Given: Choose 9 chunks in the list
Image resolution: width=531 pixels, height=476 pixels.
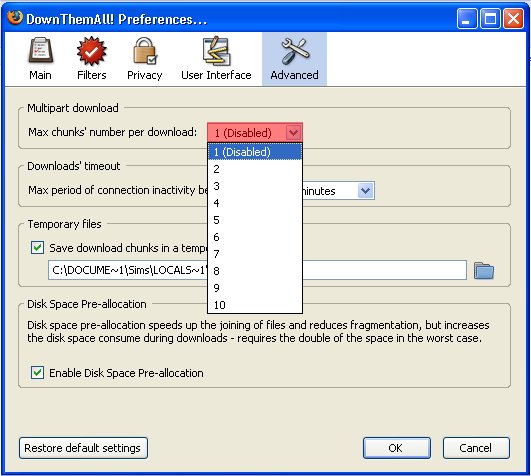Looking at the screenshot, I should 255,288.
